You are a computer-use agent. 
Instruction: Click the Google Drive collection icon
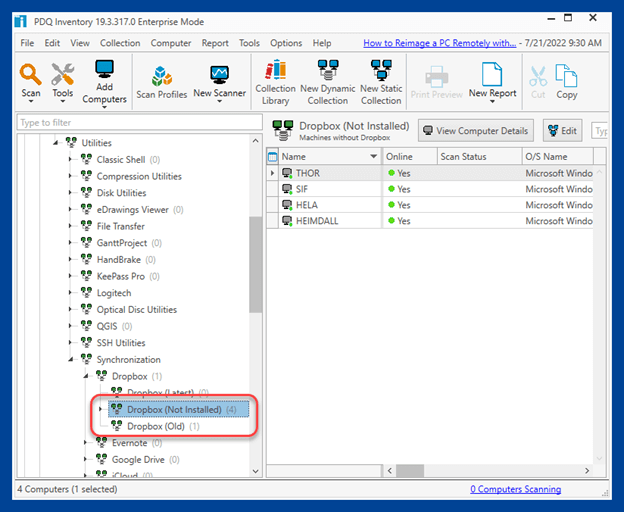click(101, 459)
